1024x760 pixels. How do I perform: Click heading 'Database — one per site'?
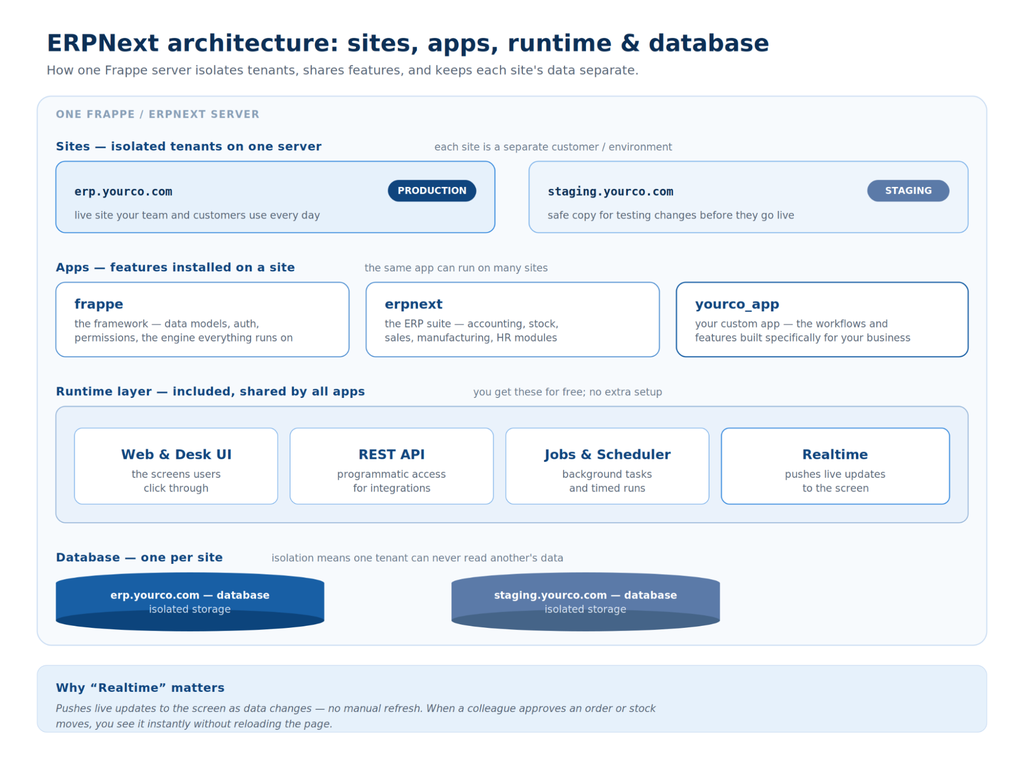click(139, 557)
